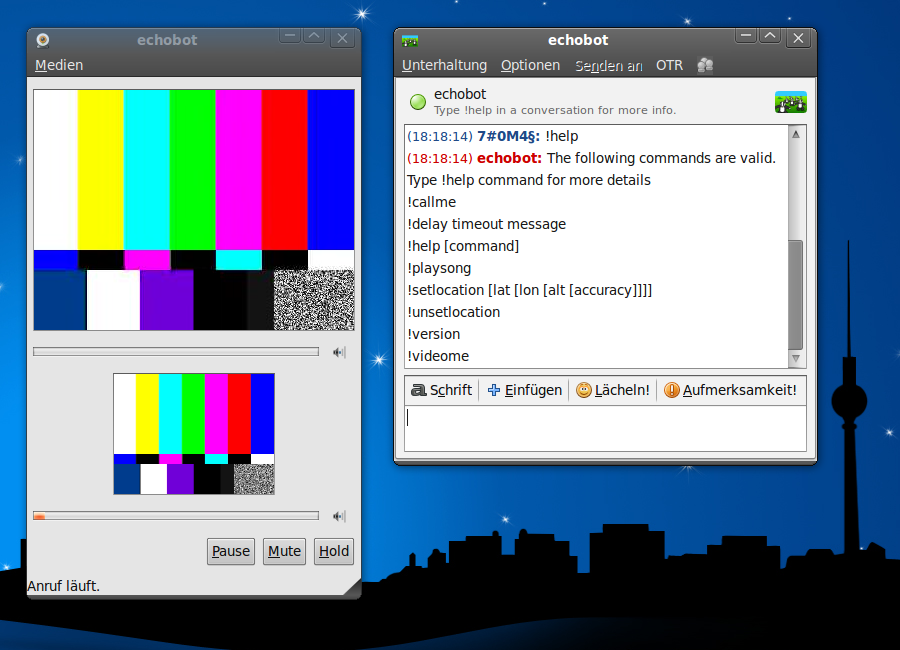Put the call on Hold
Screen dimensions: 900x650
pos(334,551)
